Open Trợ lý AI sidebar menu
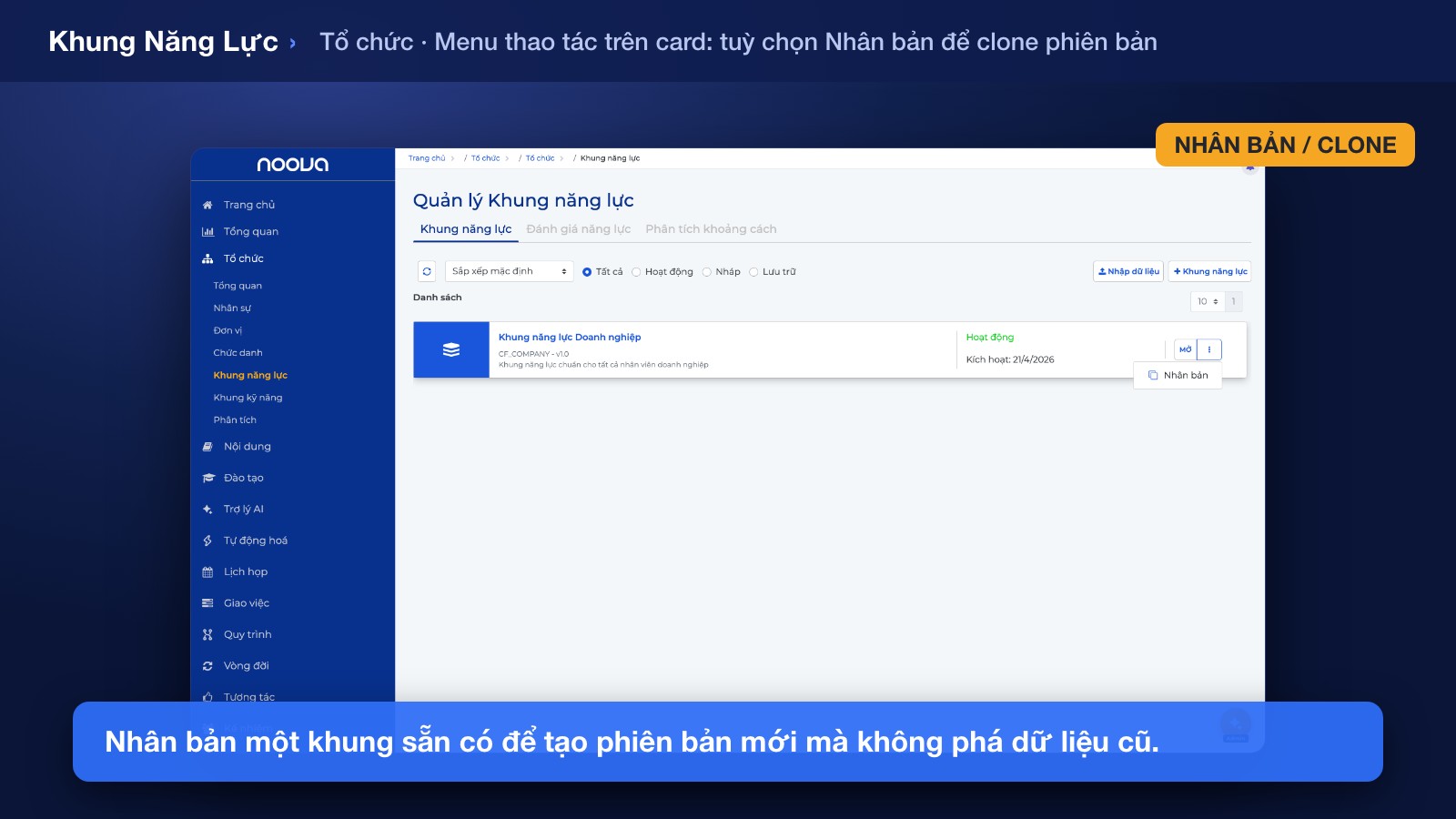 [244, 510]
